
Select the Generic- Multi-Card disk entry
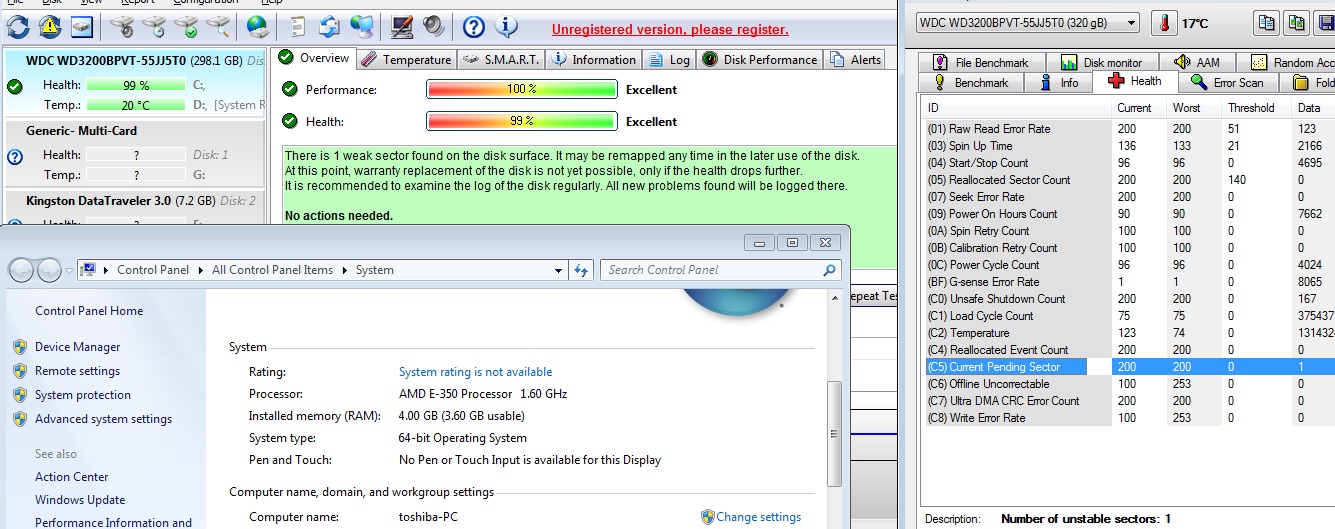click(136, 154)
